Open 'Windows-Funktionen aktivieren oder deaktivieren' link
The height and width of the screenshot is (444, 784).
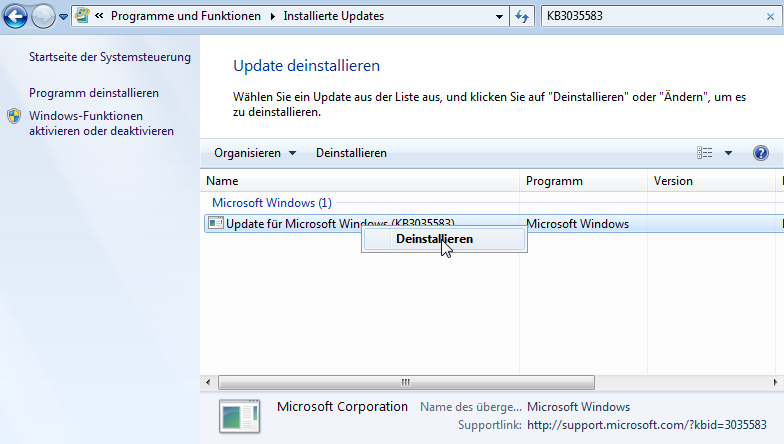tap(101, 124)
